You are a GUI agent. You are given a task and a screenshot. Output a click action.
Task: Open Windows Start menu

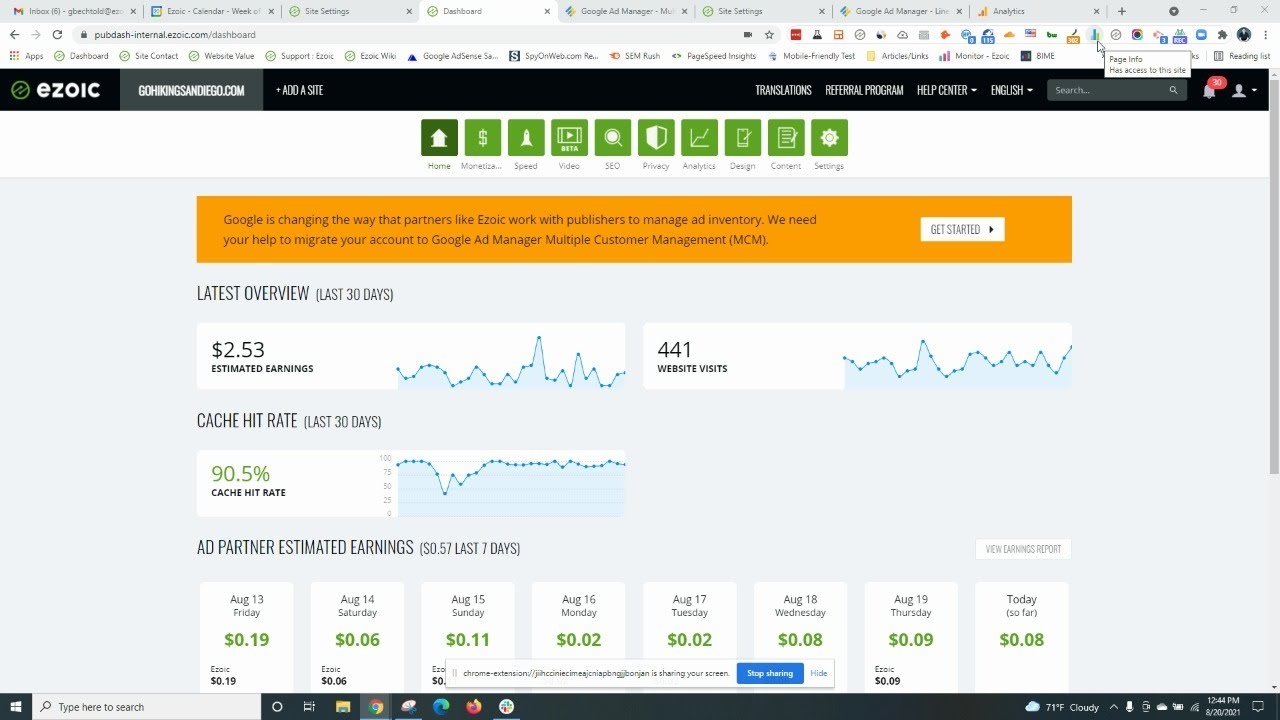click(16, 707)
